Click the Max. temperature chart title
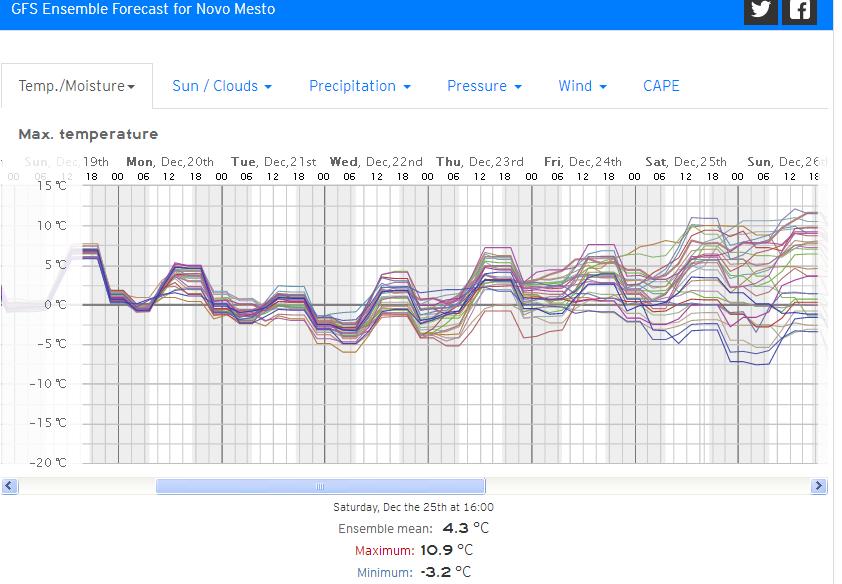 88,134
